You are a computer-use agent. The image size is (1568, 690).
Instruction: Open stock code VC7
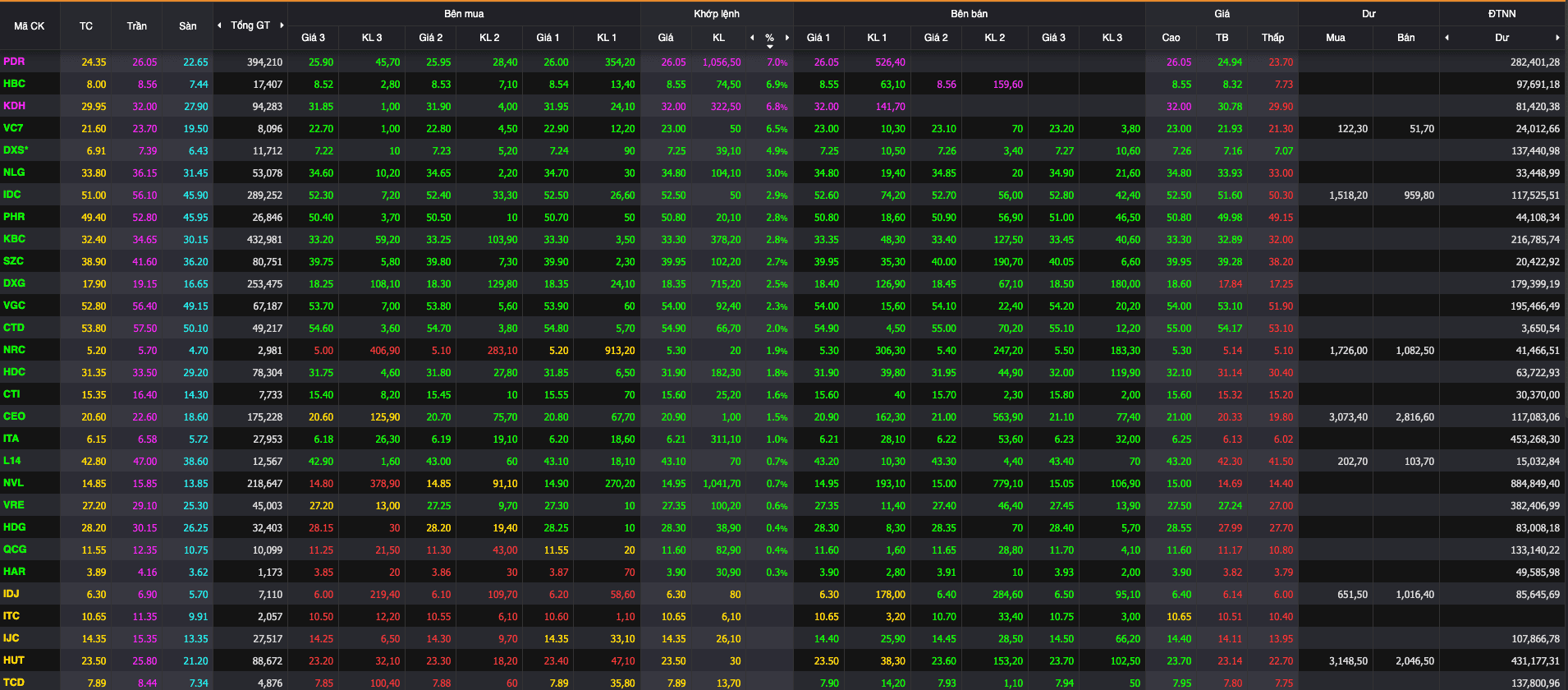tap(13, 128)
